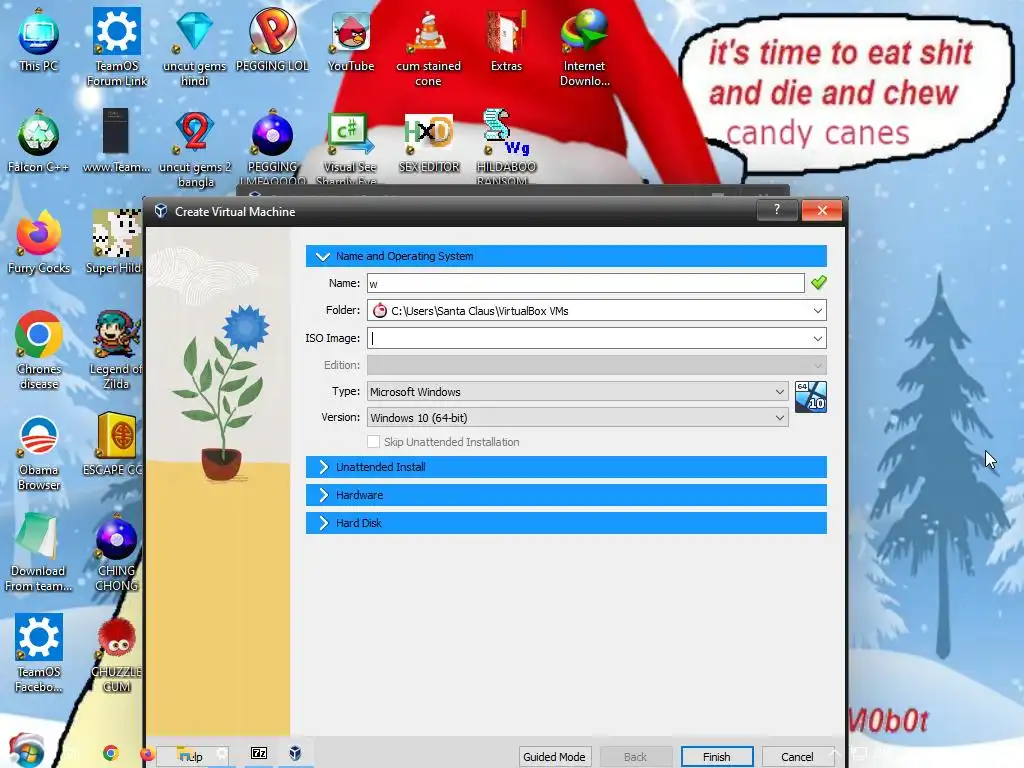Launch the Obama Browser shortcut
This screenshot has height=768, width=1024.
pyautogui.click(x=39, y=452)
